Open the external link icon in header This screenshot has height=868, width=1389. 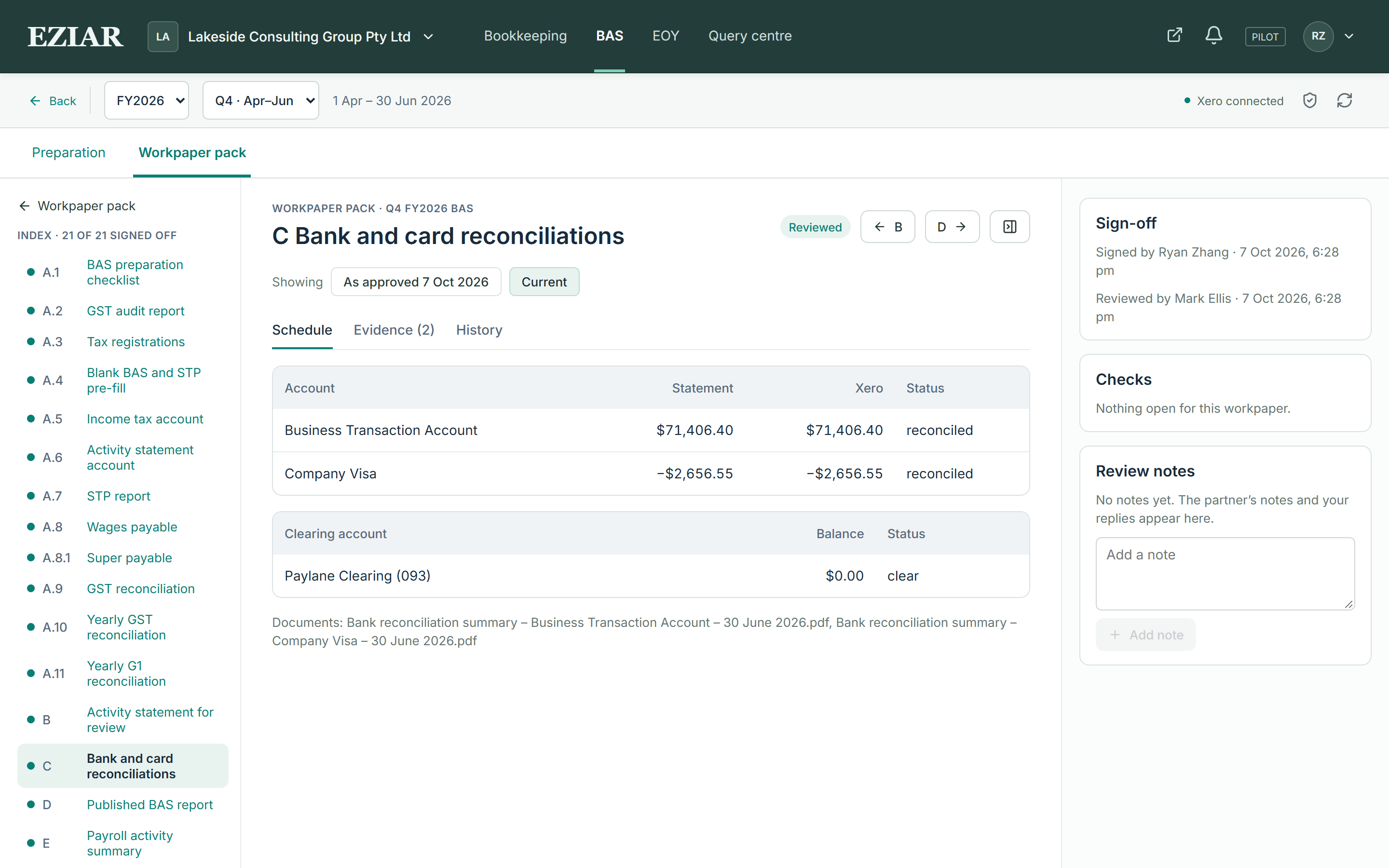tap(1174, 36)
